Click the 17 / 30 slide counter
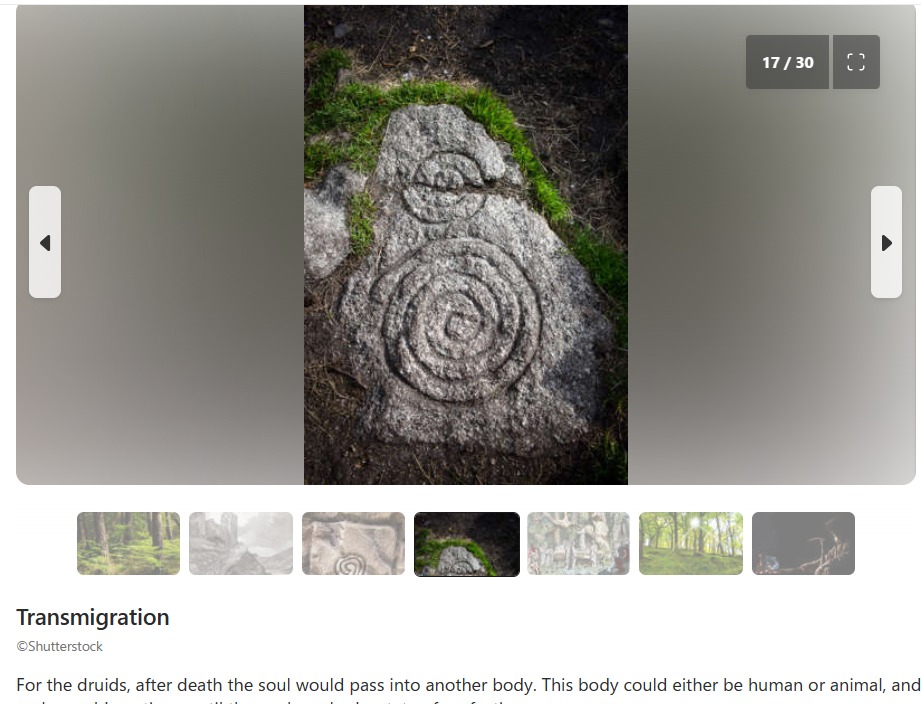This screenshot has height=704, width=921. pyautogui.click(x=787, y=62)
